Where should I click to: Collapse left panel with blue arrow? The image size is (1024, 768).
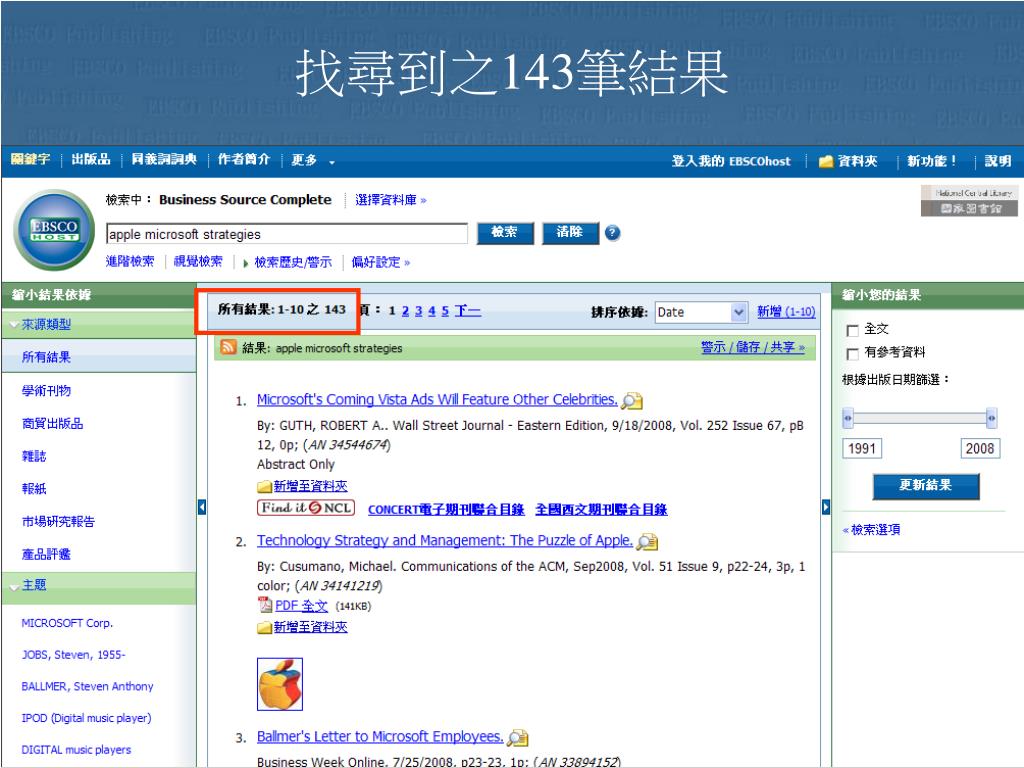(x=202, y=507)
